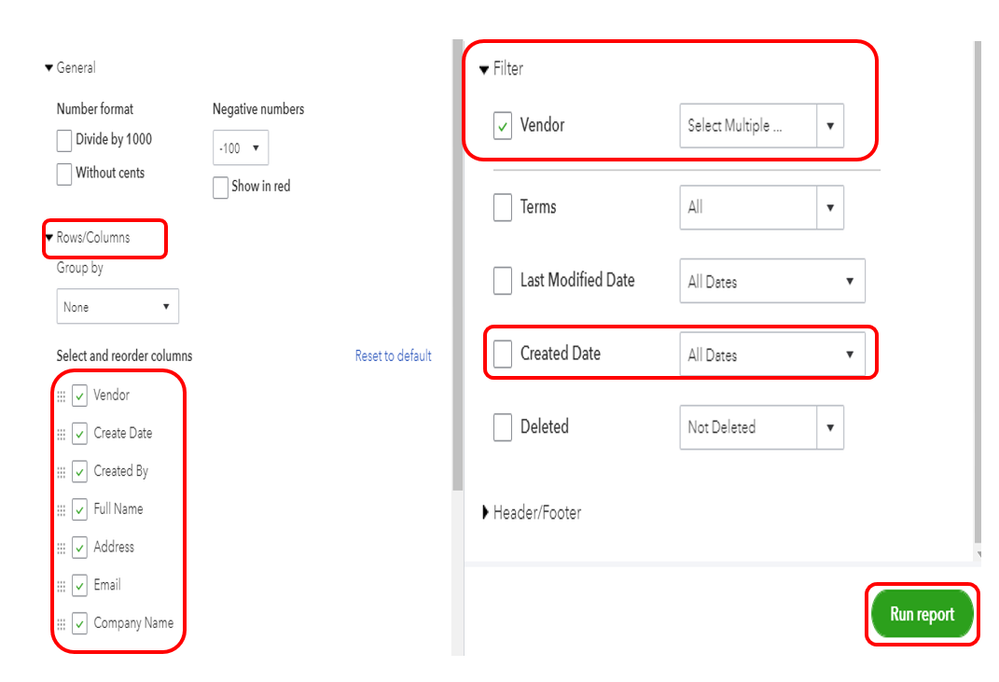Collapse the Rows/Columns section
The height and width of the screenshot is (682, 999).
(x=49, y=238)
